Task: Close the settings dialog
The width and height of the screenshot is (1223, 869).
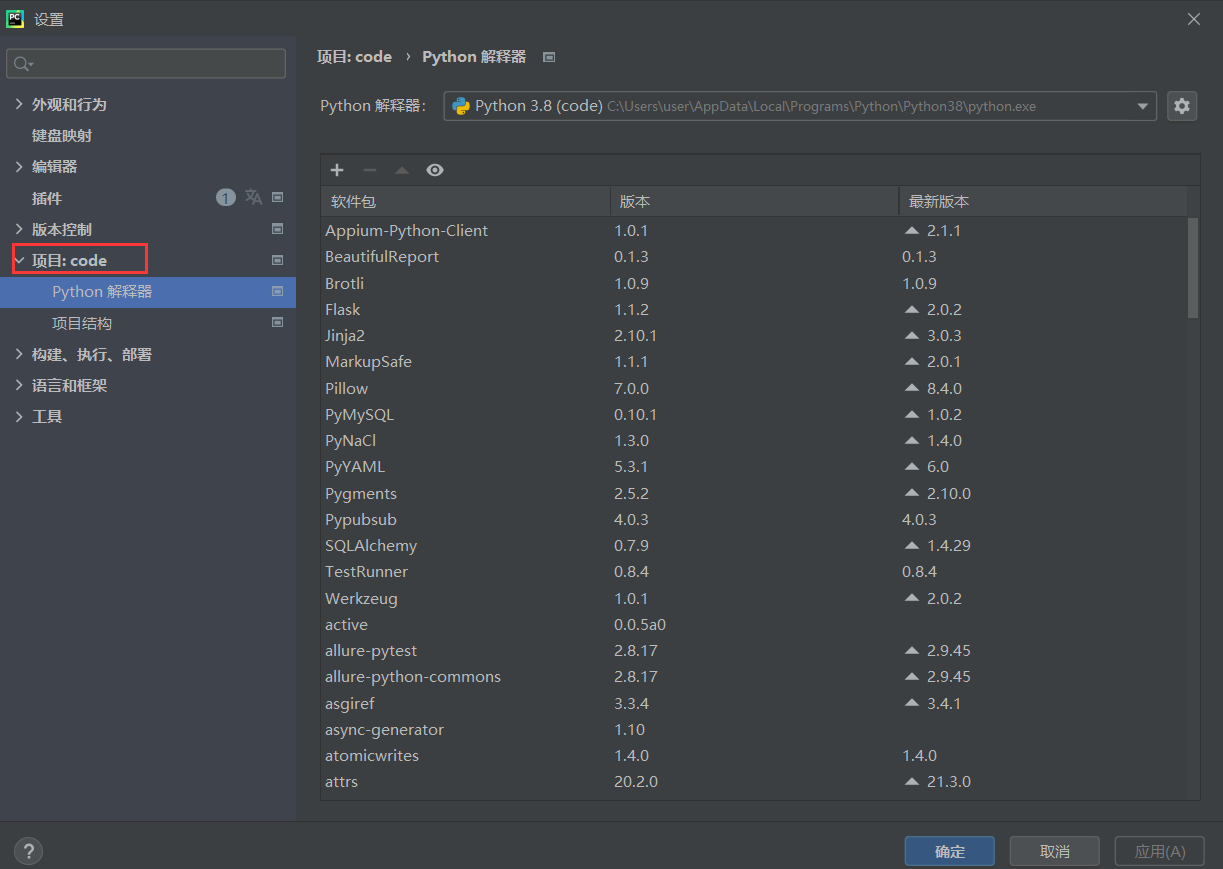Action: pyautogui.click(x=1194, y=19)
